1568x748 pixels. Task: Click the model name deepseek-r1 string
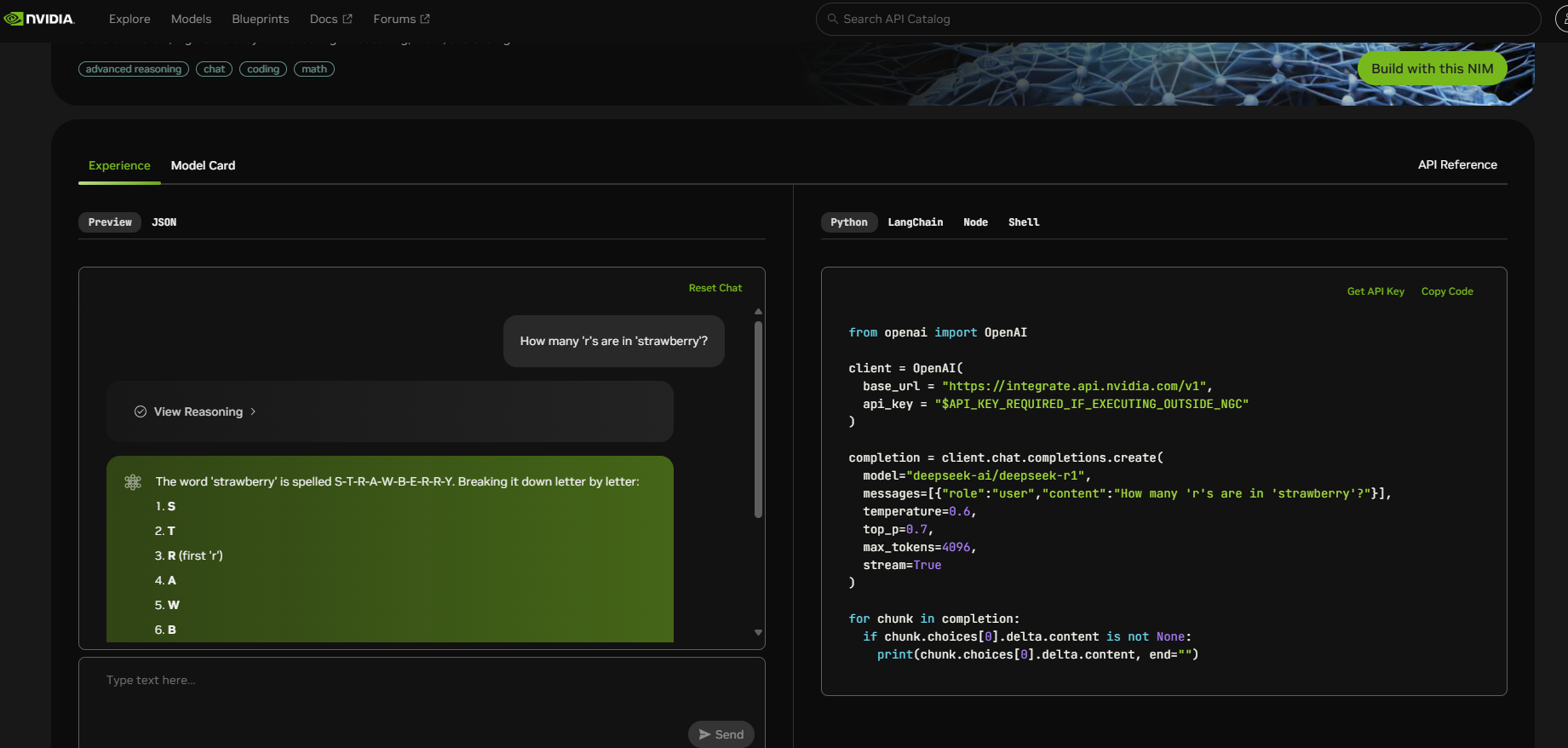pyautogui.click(x=995, y=475)
